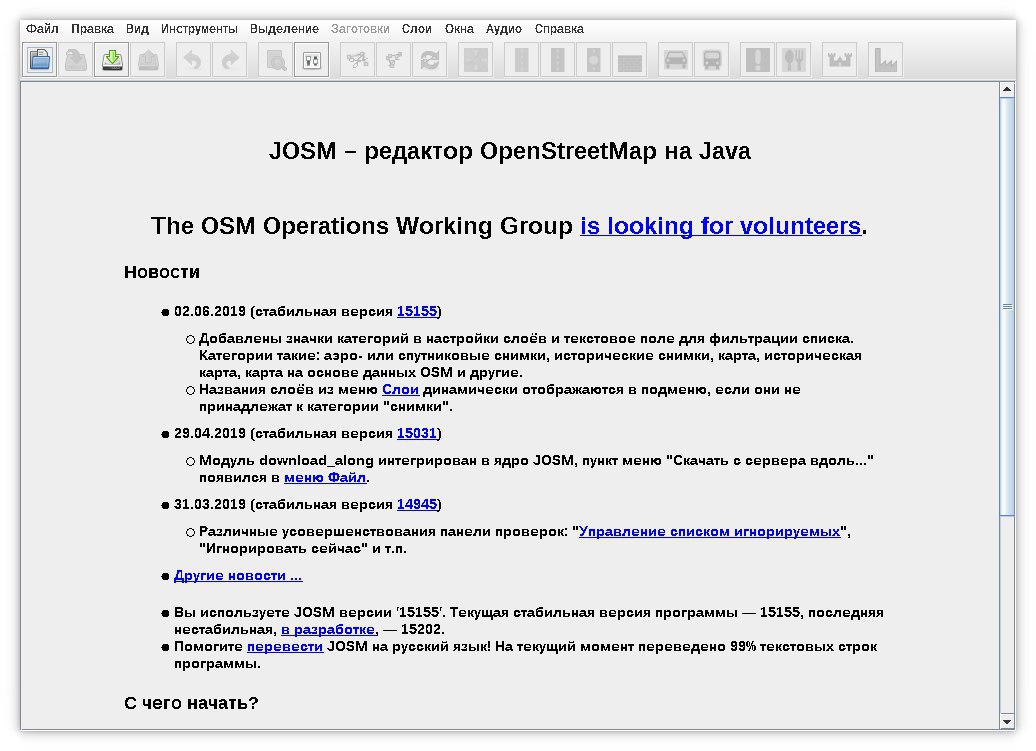Open 'Управление списком игнорируемых' link

[710, 532]
